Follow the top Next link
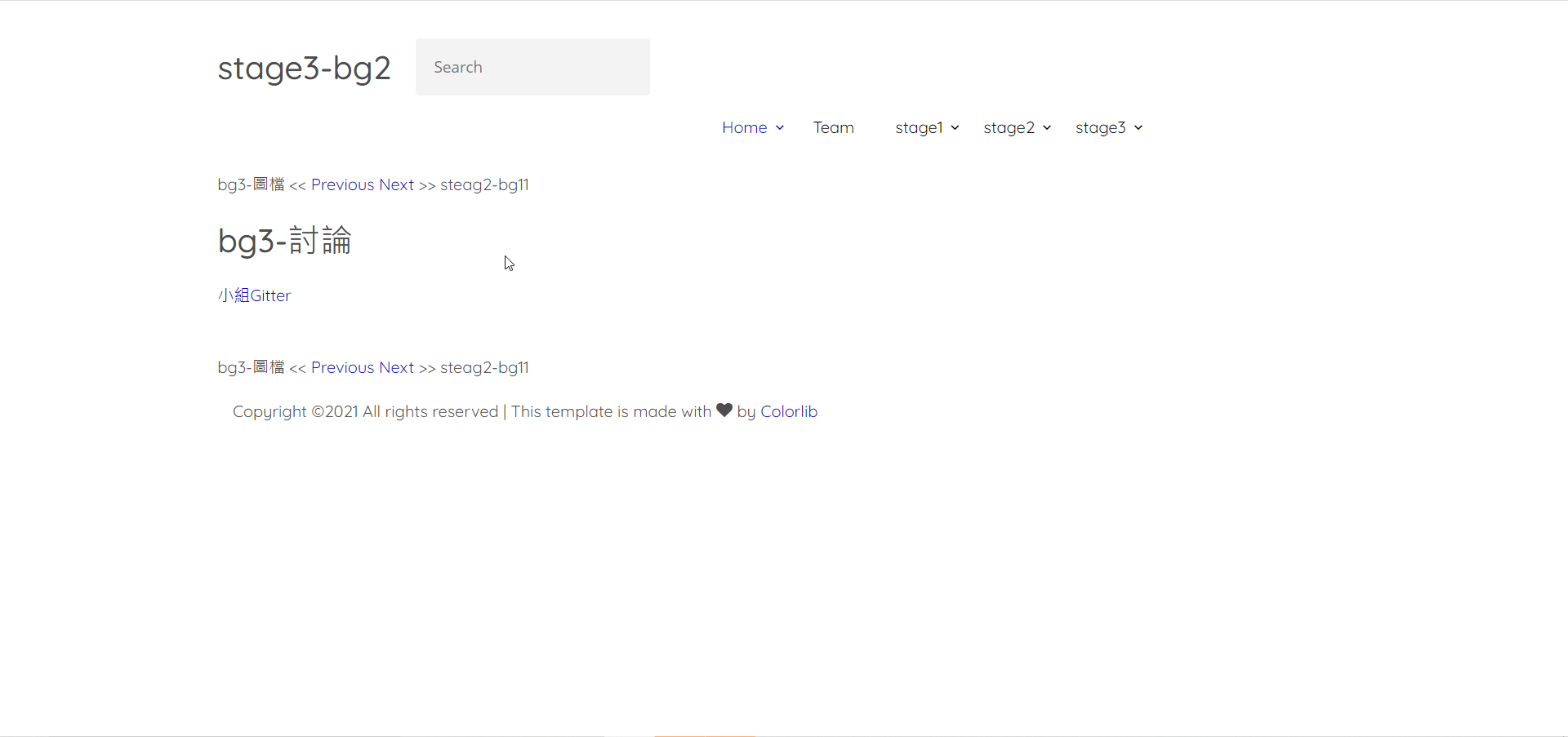1568x737 pixels. [x=396, y=184]
